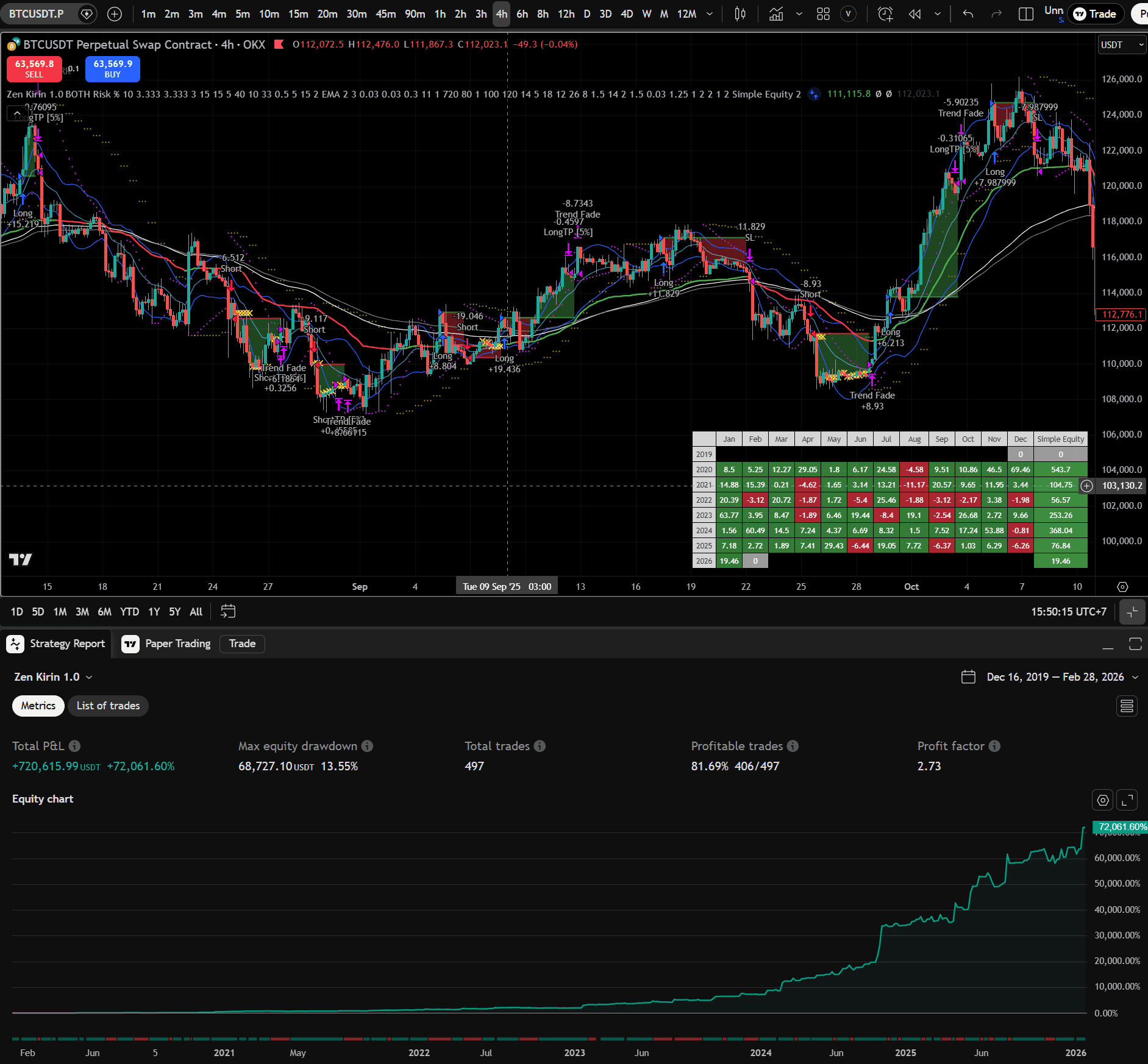
Task: Toggle the chart maximize corner button
Action: pyautogui.click(x=1132, y=612)
